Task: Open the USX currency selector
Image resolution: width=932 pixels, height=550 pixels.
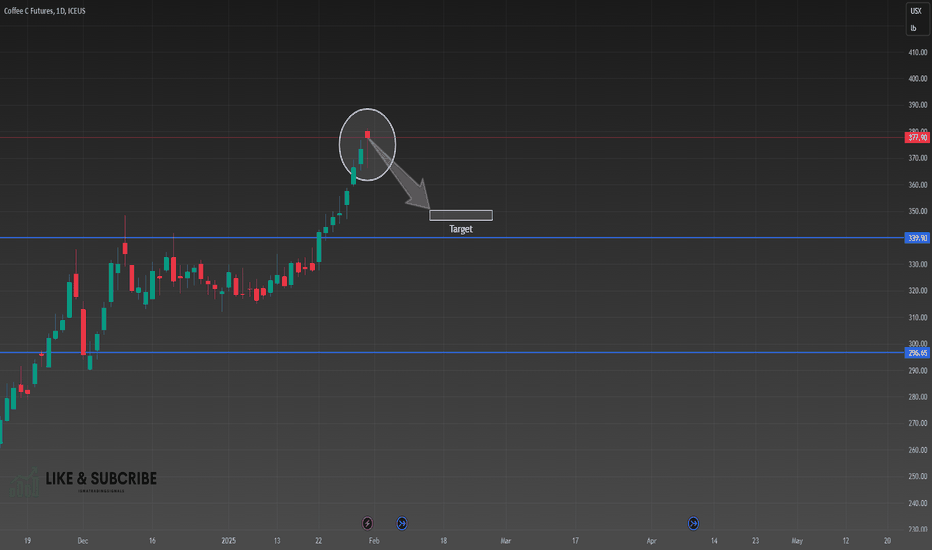Action: point(916,11)
